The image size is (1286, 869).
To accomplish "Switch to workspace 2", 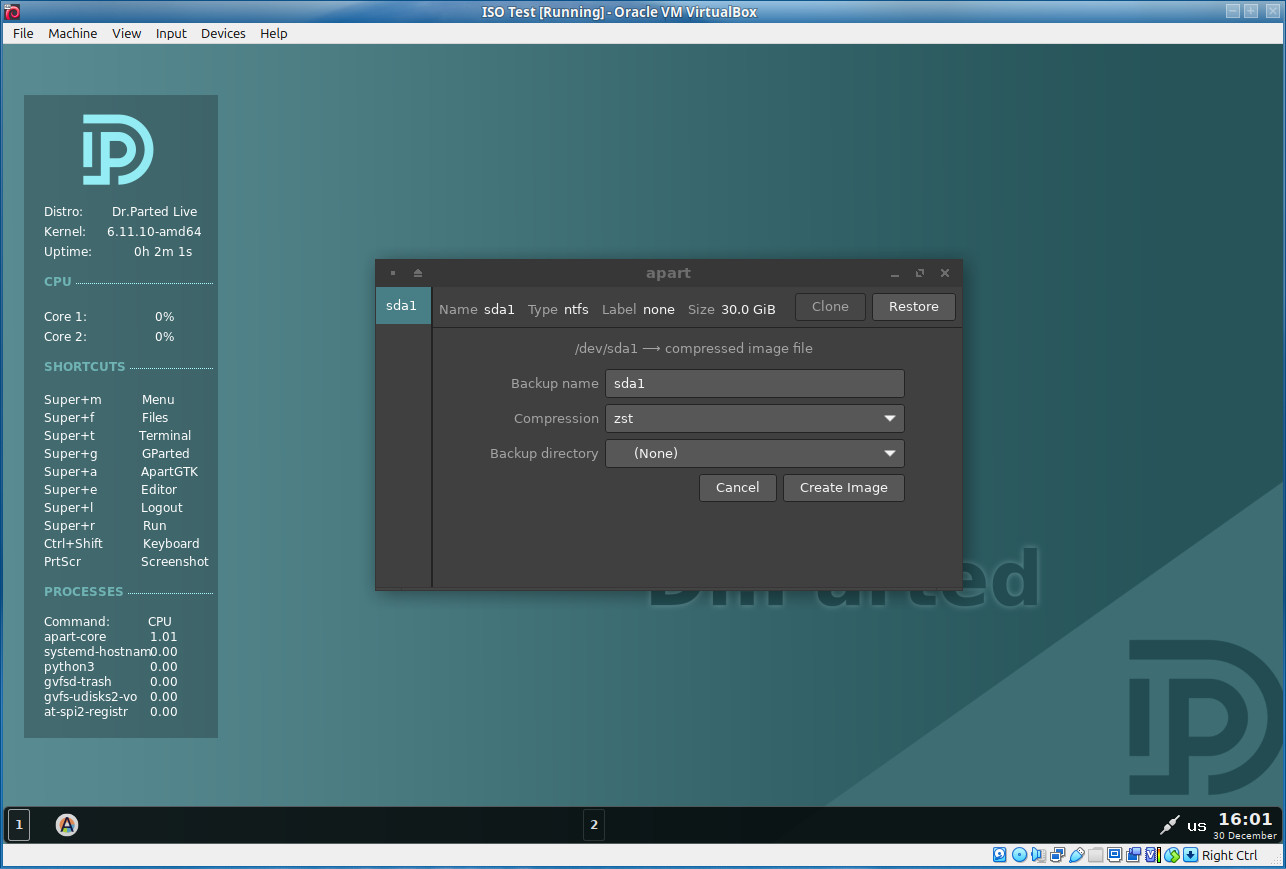I will click(594, 825).
